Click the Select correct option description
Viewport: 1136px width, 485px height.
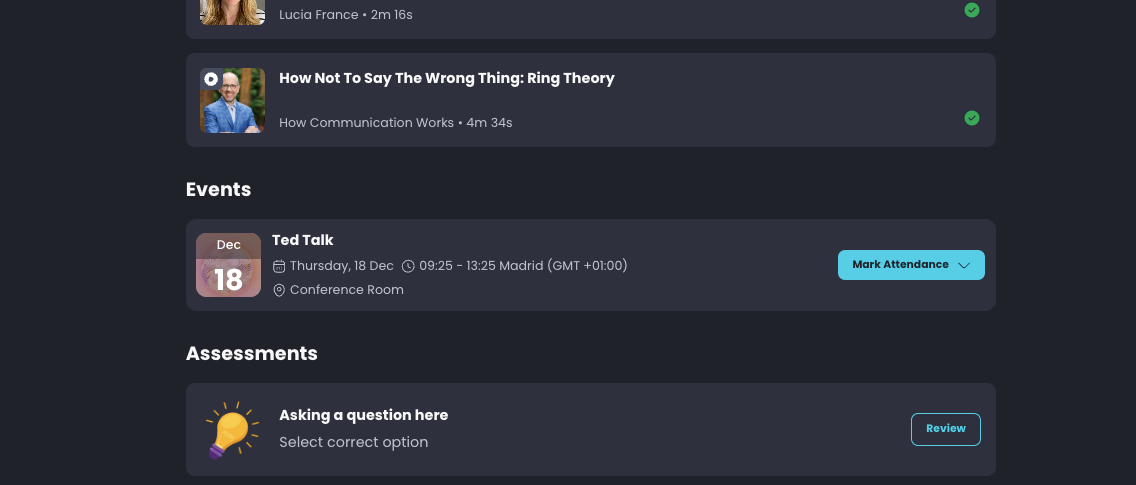tap(354, 442)
